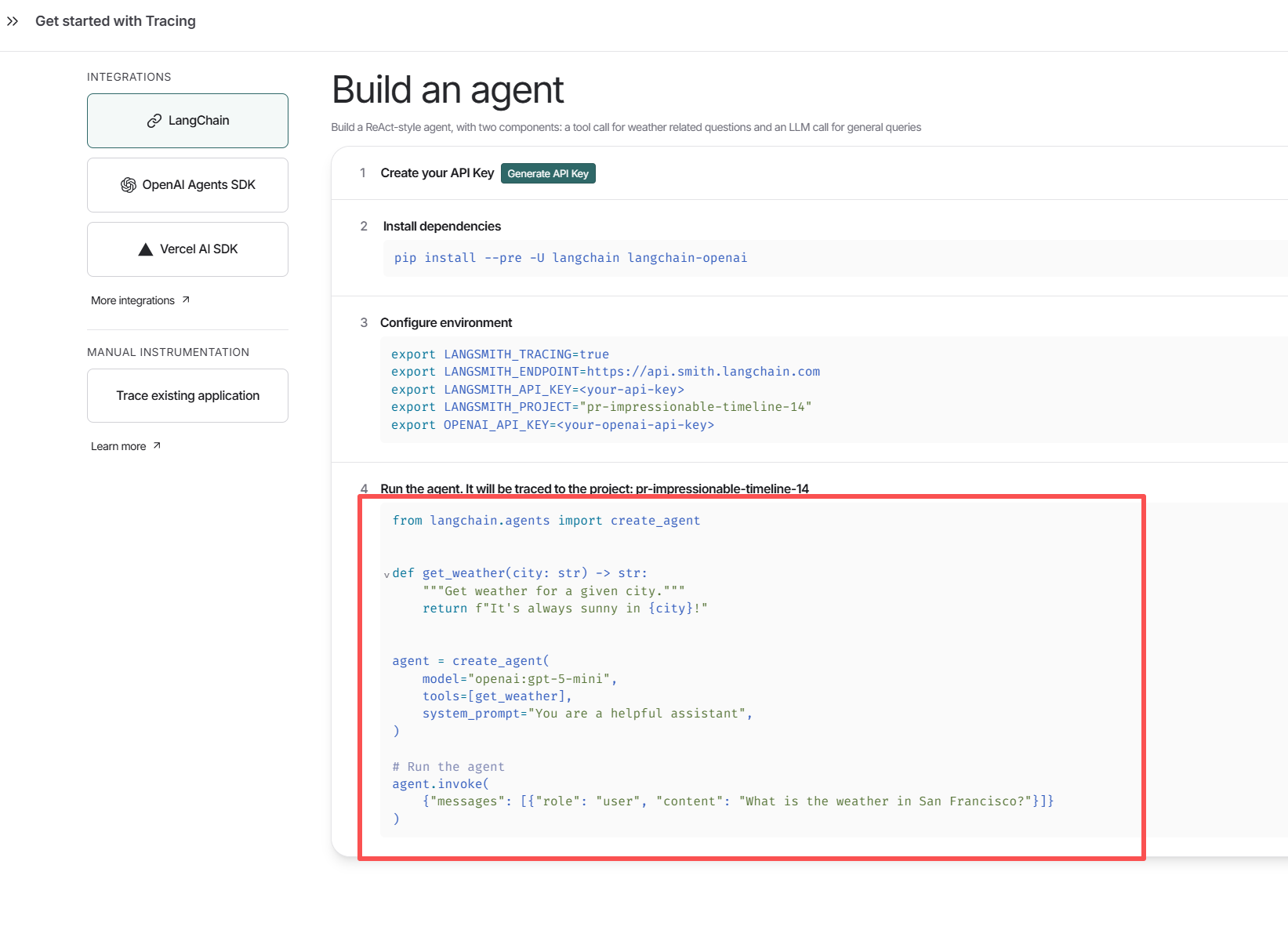Click the get_weather docstring line
1288x941 pixels.
553,591
